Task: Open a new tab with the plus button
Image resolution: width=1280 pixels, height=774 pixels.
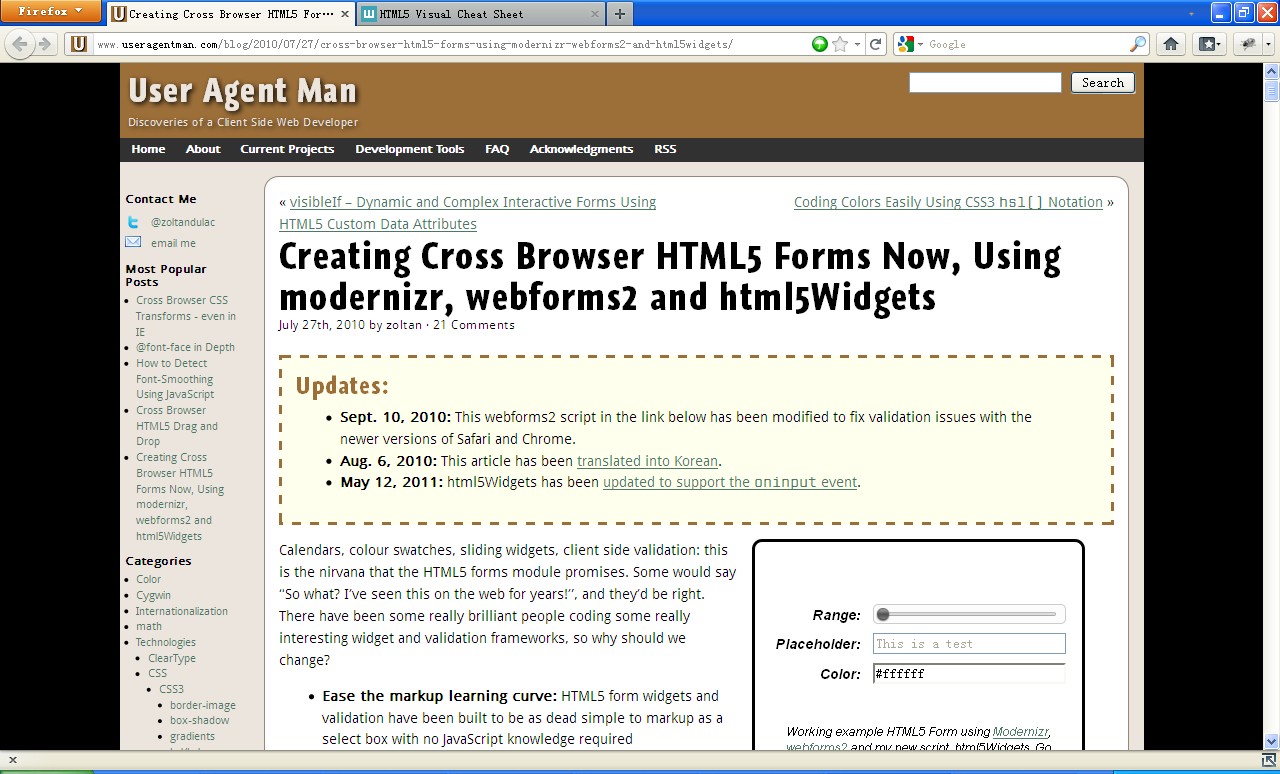Action: click(620, 14)
